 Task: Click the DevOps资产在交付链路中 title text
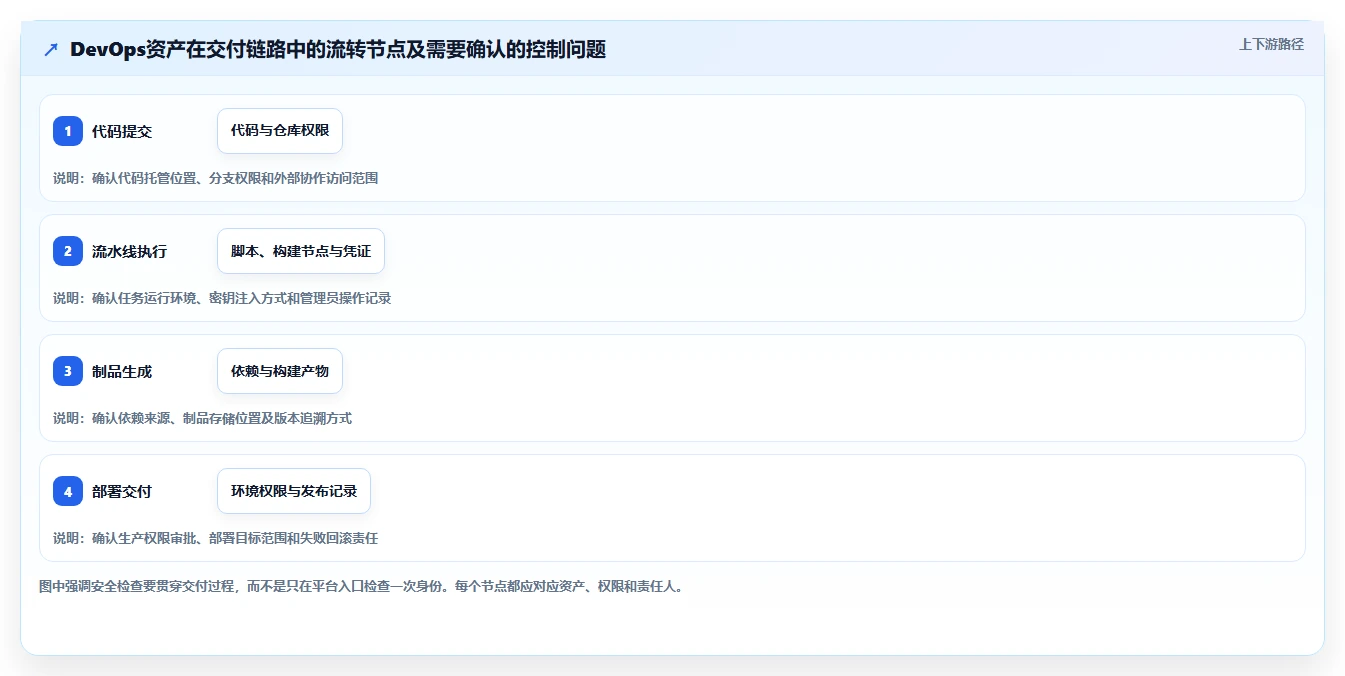click(338, 49)
